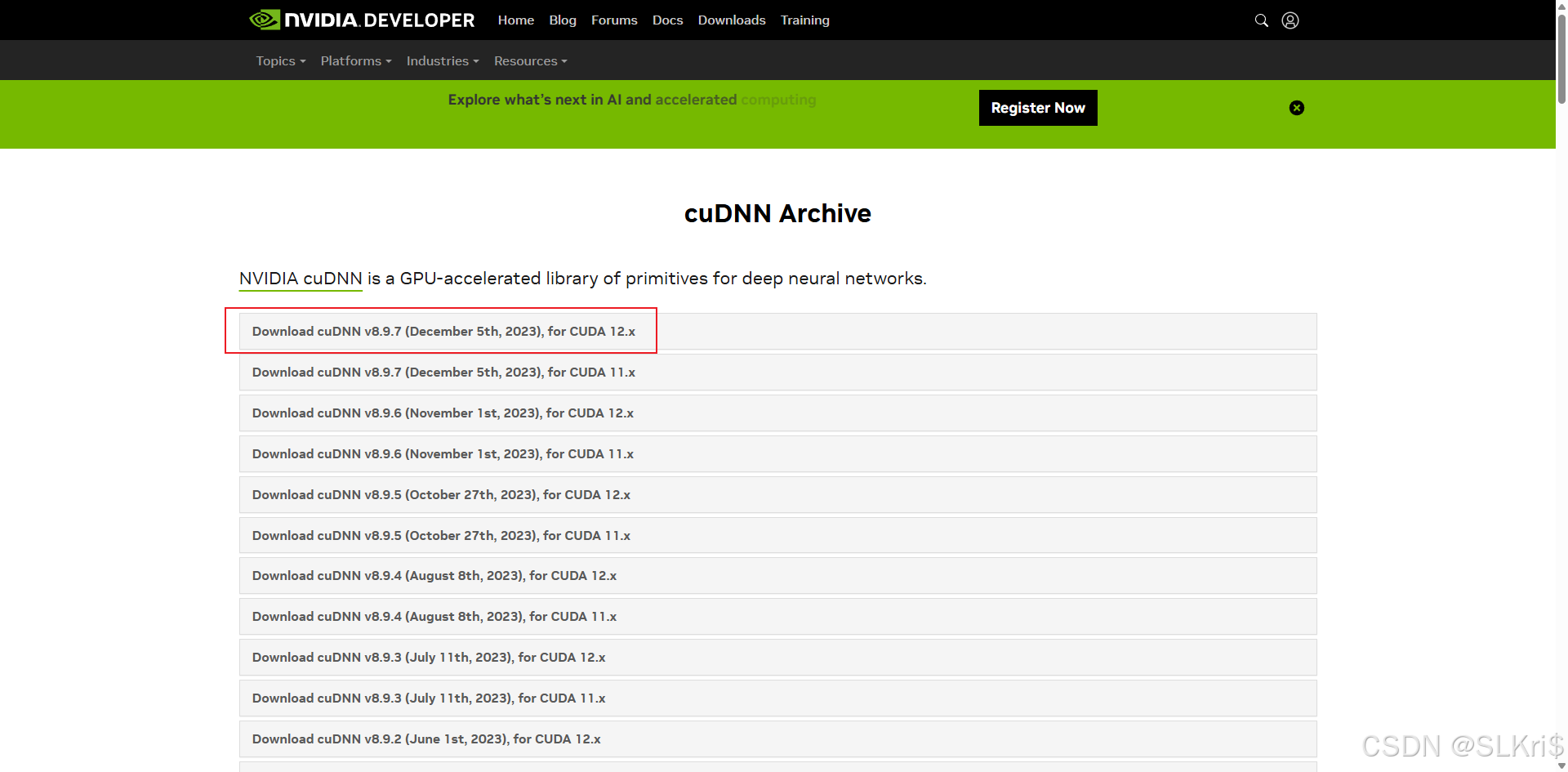Expand cuDNN v8.9.7 for CUDA 11.x
This screenshot has height=772, width=1568.
(x=777, y=373)
